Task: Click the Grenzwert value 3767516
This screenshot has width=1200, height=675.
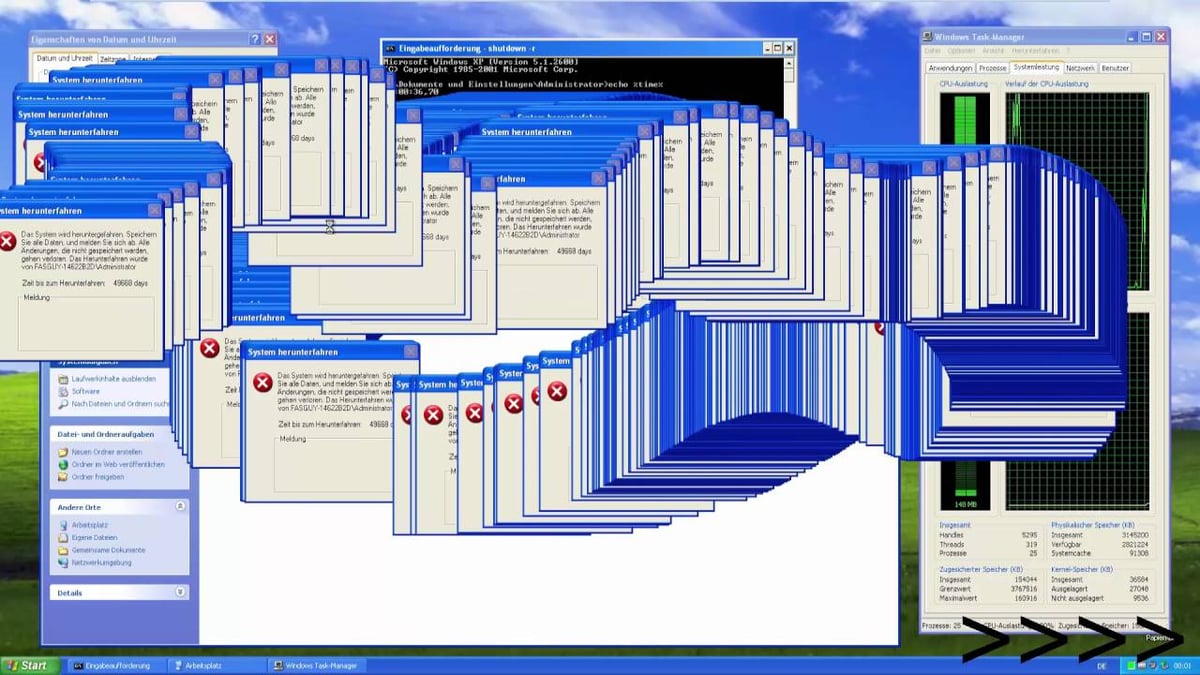Action: click(1023, 589)
